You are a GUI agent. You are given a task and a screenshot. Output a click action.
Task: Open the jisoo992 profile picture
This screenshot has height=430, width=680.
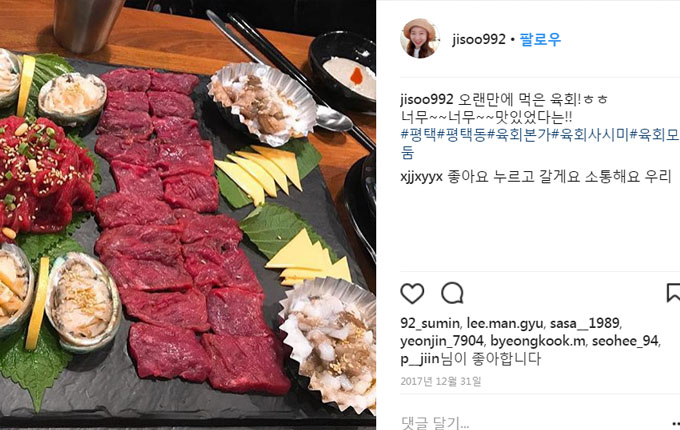[419, 39]
